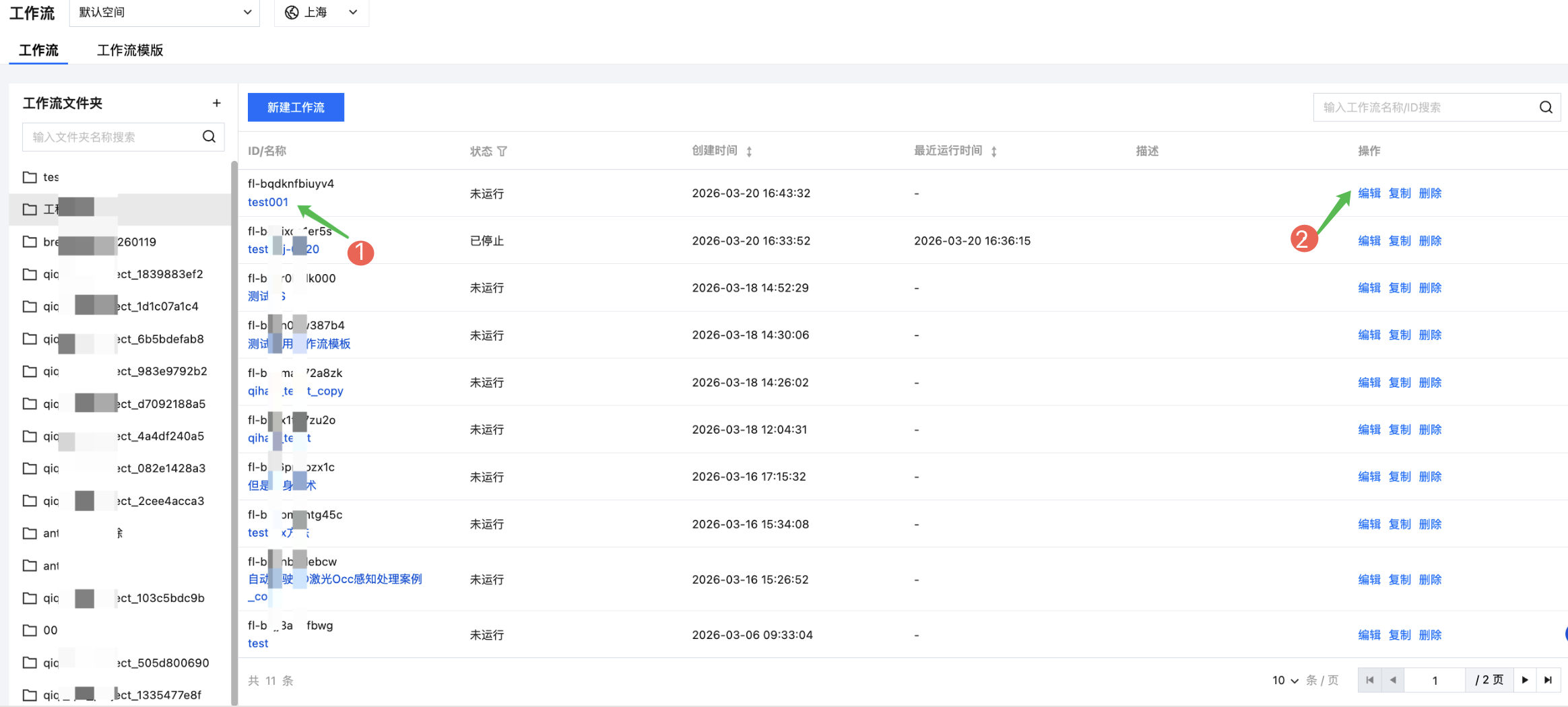Screen dimensions: 1568x707
Task: Open the status column filter icon
Action: 502,151
